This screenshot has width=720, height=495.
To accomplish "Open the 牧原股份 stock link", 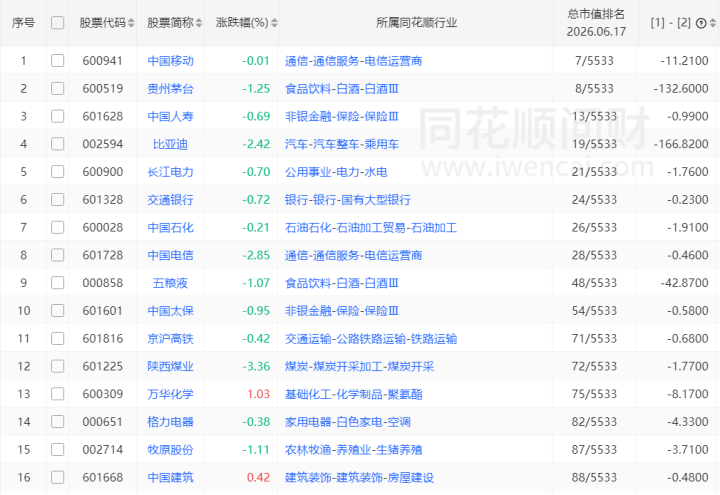I will pos(170,450).
